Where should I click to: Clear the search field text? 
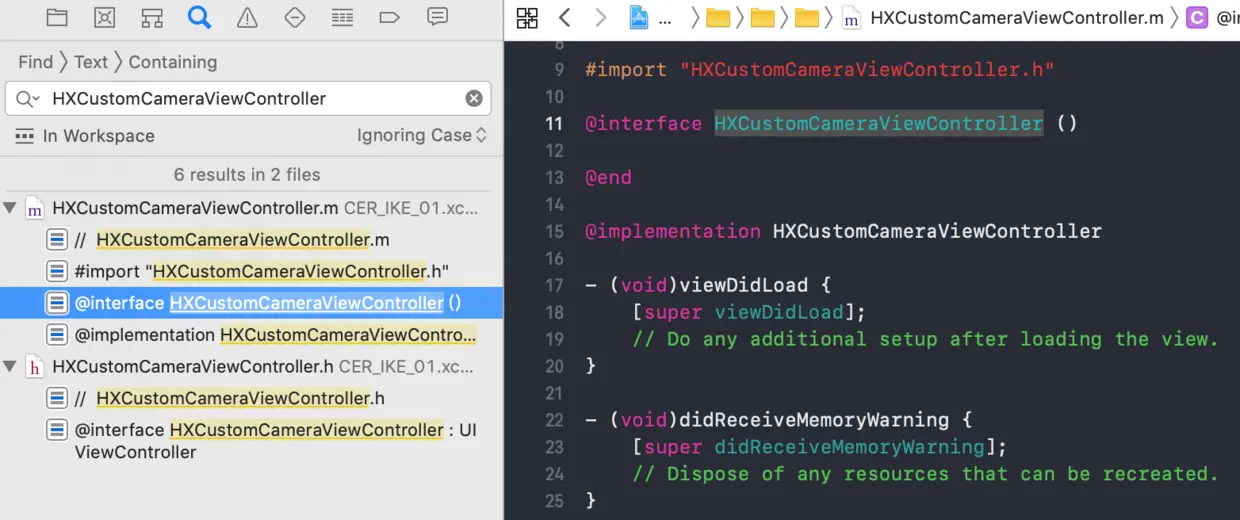click(x=474, y=98)
